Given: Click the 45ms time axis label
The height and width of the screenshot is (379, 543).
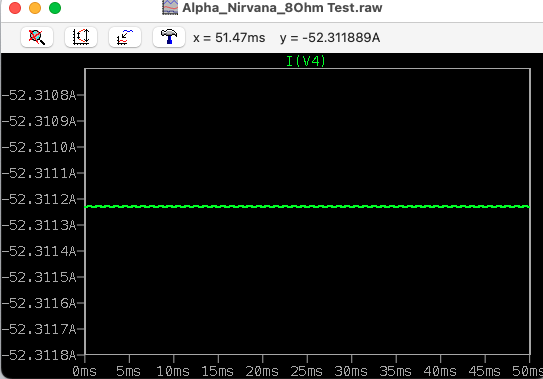Looking at the screenshot, I should [484, 371].
